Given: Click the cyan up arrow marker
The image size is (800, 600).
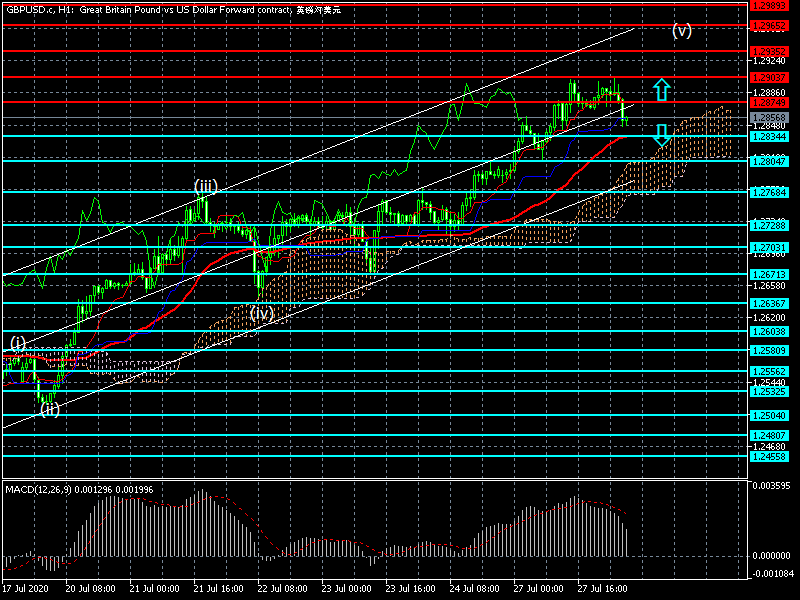Looking at the screenshot, I should [661, 90].
